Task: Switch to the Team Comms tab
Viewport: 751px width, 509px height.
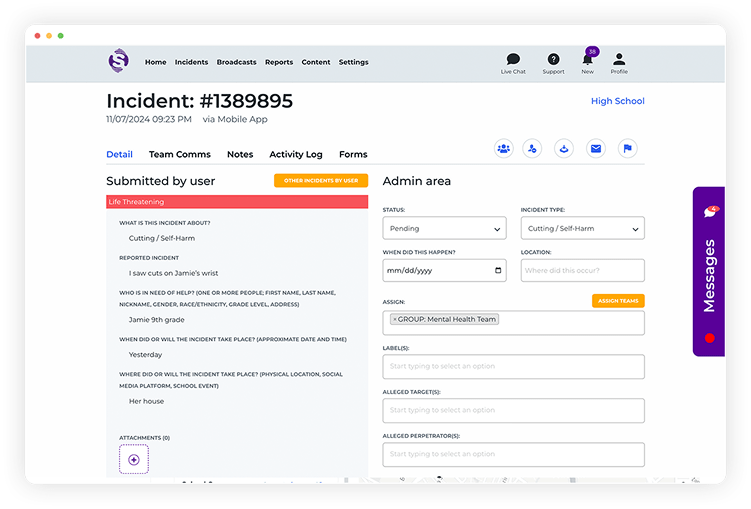Action: pyautogui.click(x=180, y=154)
